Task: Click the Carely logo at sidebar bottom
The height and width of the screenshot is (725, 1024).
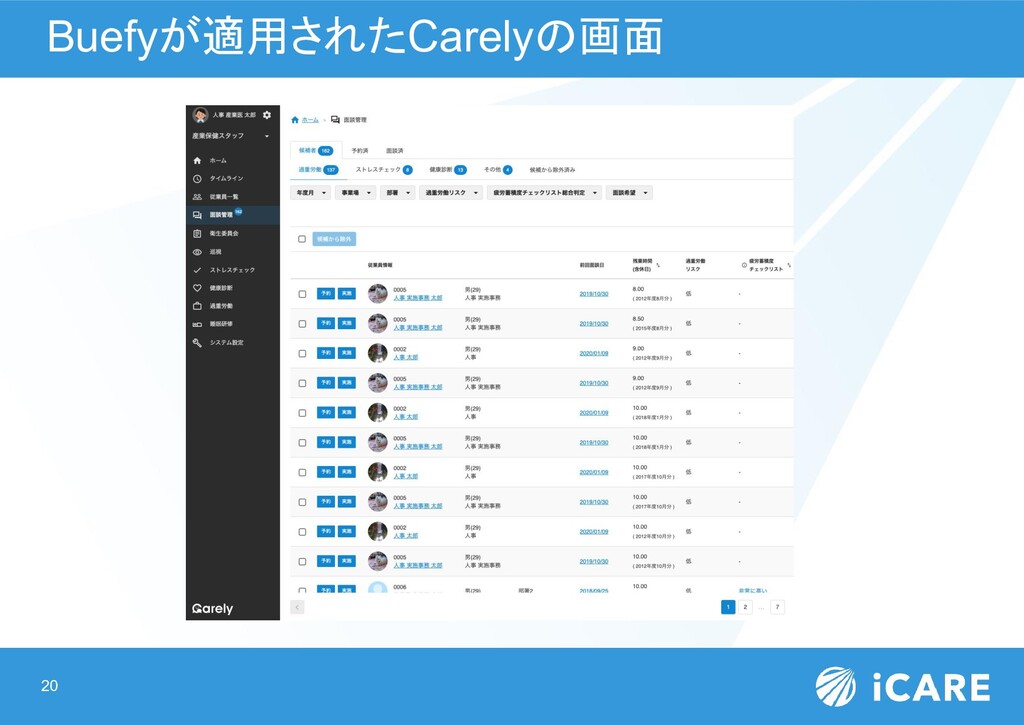Action: point(212,609)
